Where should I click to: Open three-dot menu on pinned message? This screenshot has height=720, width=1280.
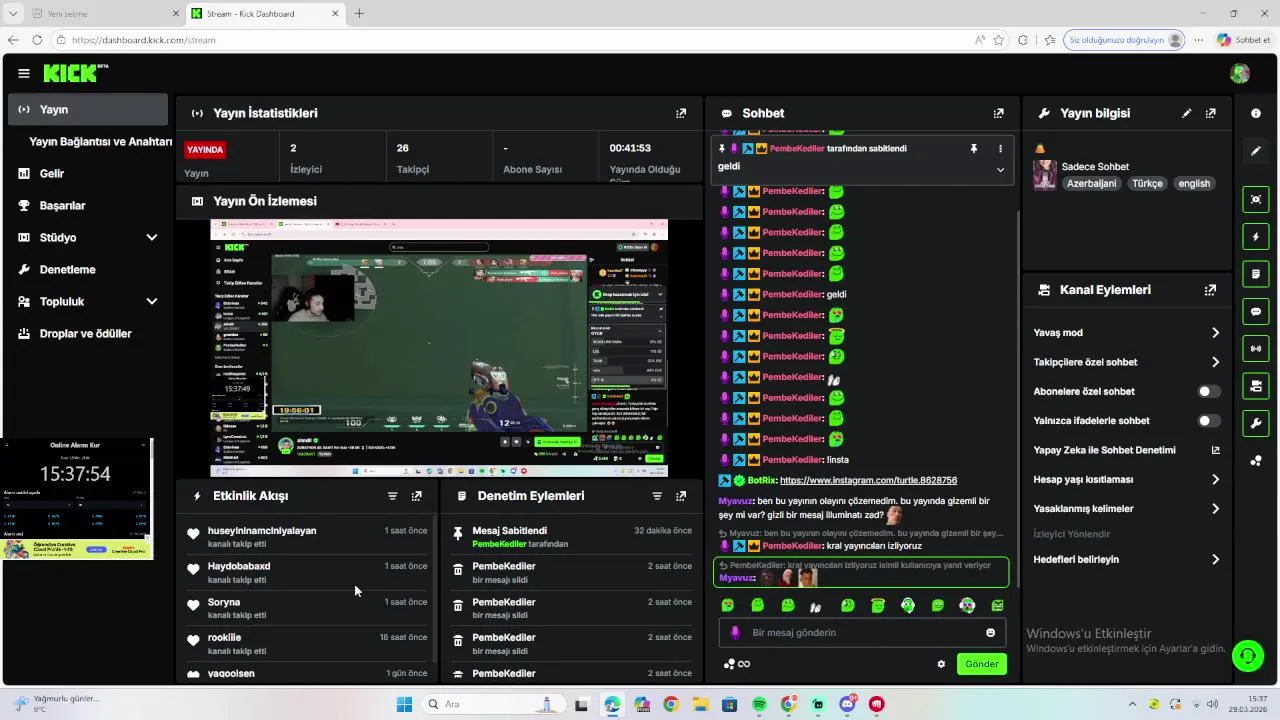click(1000, 148)
